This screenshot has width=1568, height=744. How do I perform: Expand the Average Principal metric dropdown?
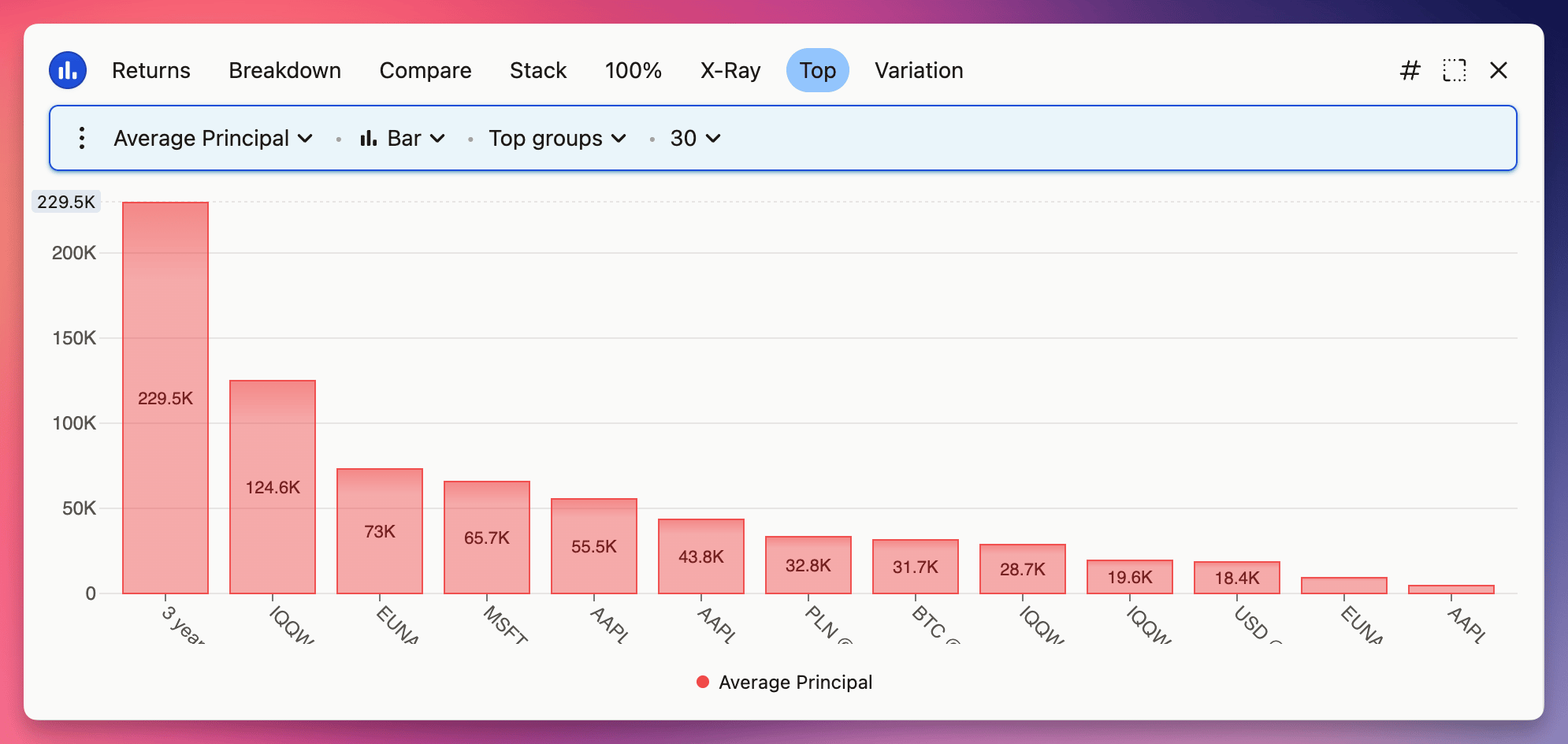click(214, 138)
